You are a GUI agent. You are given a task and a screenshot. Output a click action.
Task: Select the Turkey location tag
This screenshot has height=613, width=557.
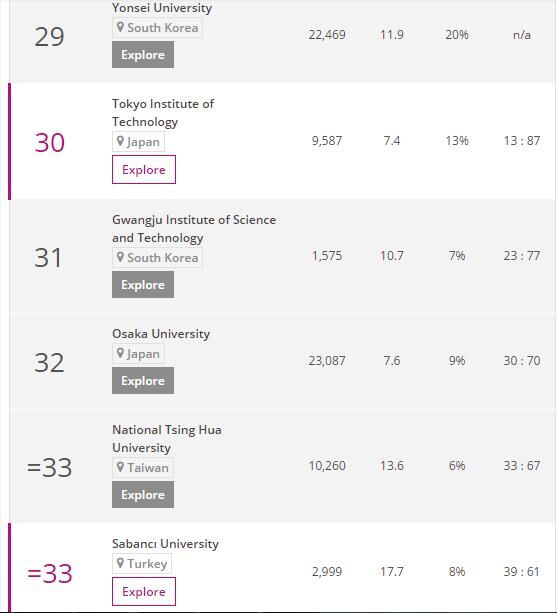[142, 563]
